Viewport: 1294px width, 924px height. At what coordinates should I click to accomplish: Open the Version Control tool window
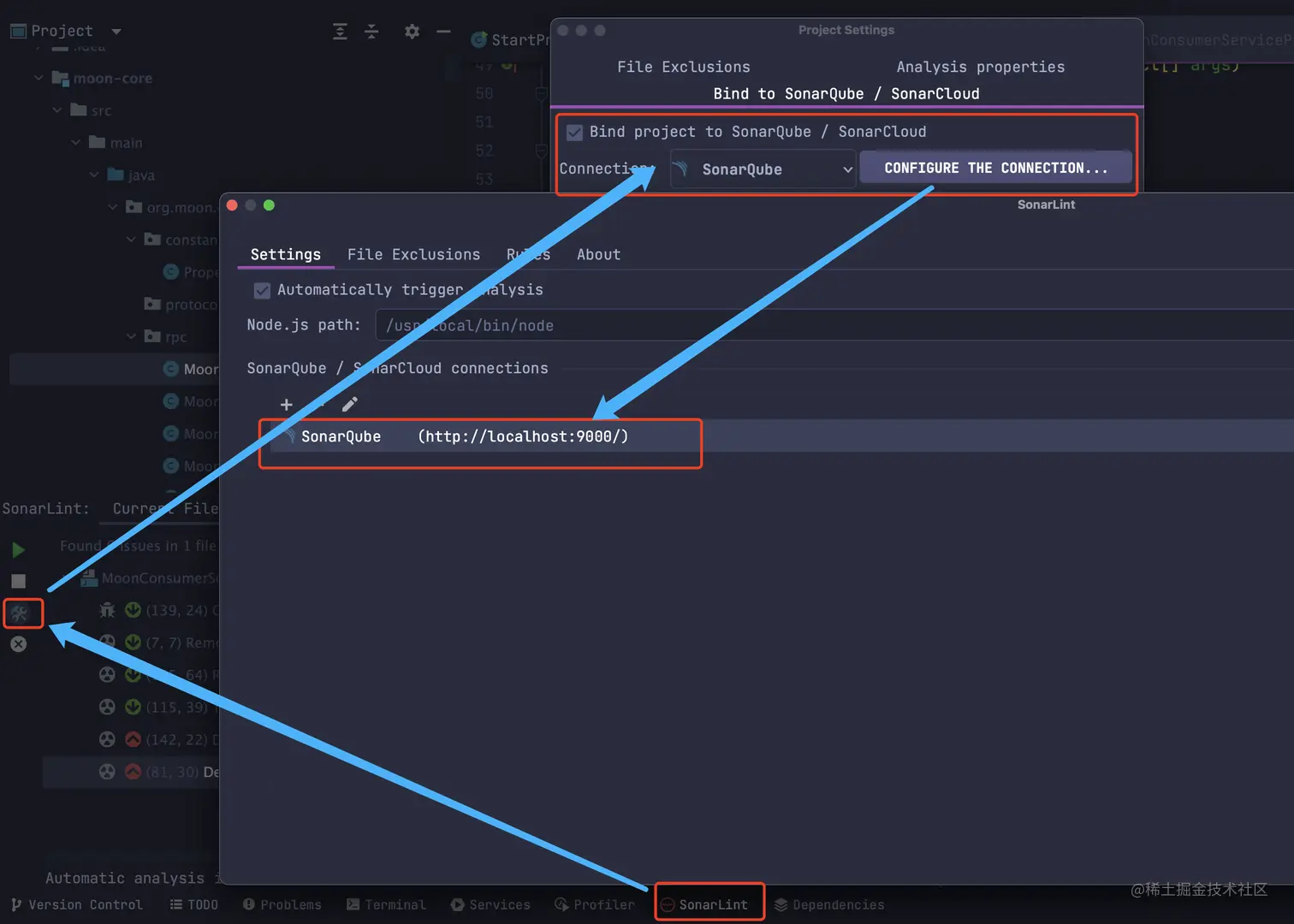pyautogui.click(x=77, y=905)
